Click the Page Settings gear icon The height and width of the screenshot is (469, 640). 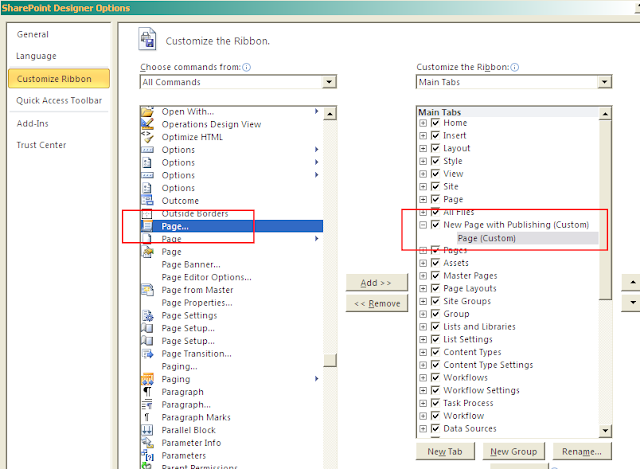[x=147, y=316]
